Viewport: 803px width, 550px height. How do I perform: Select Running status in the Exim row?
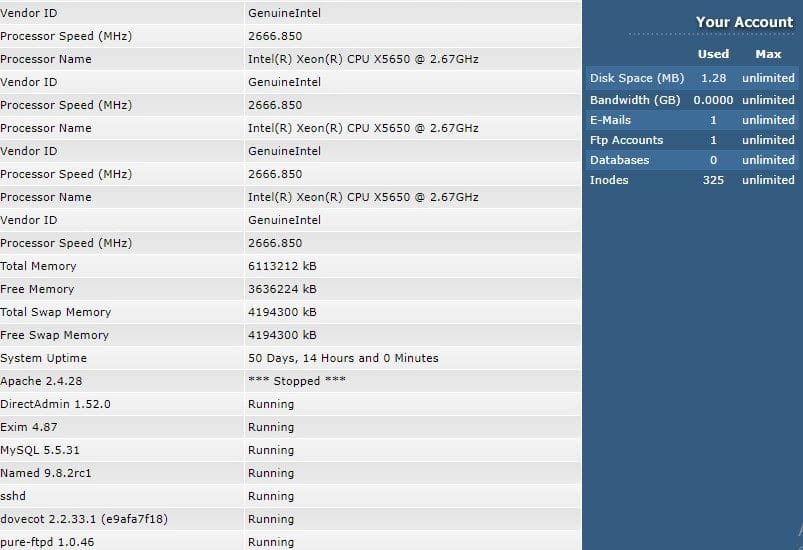(271, 428)
